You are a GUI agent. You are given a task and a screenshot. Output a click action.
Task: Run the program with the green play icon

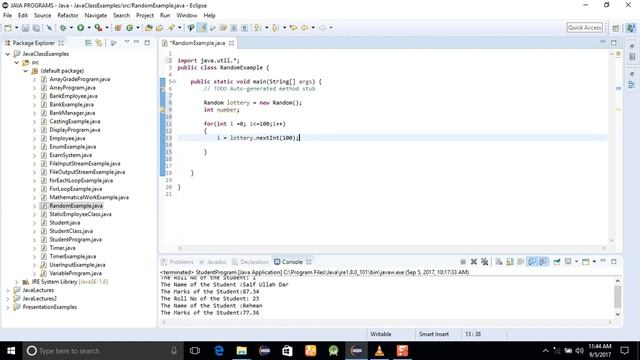(80, 28)
